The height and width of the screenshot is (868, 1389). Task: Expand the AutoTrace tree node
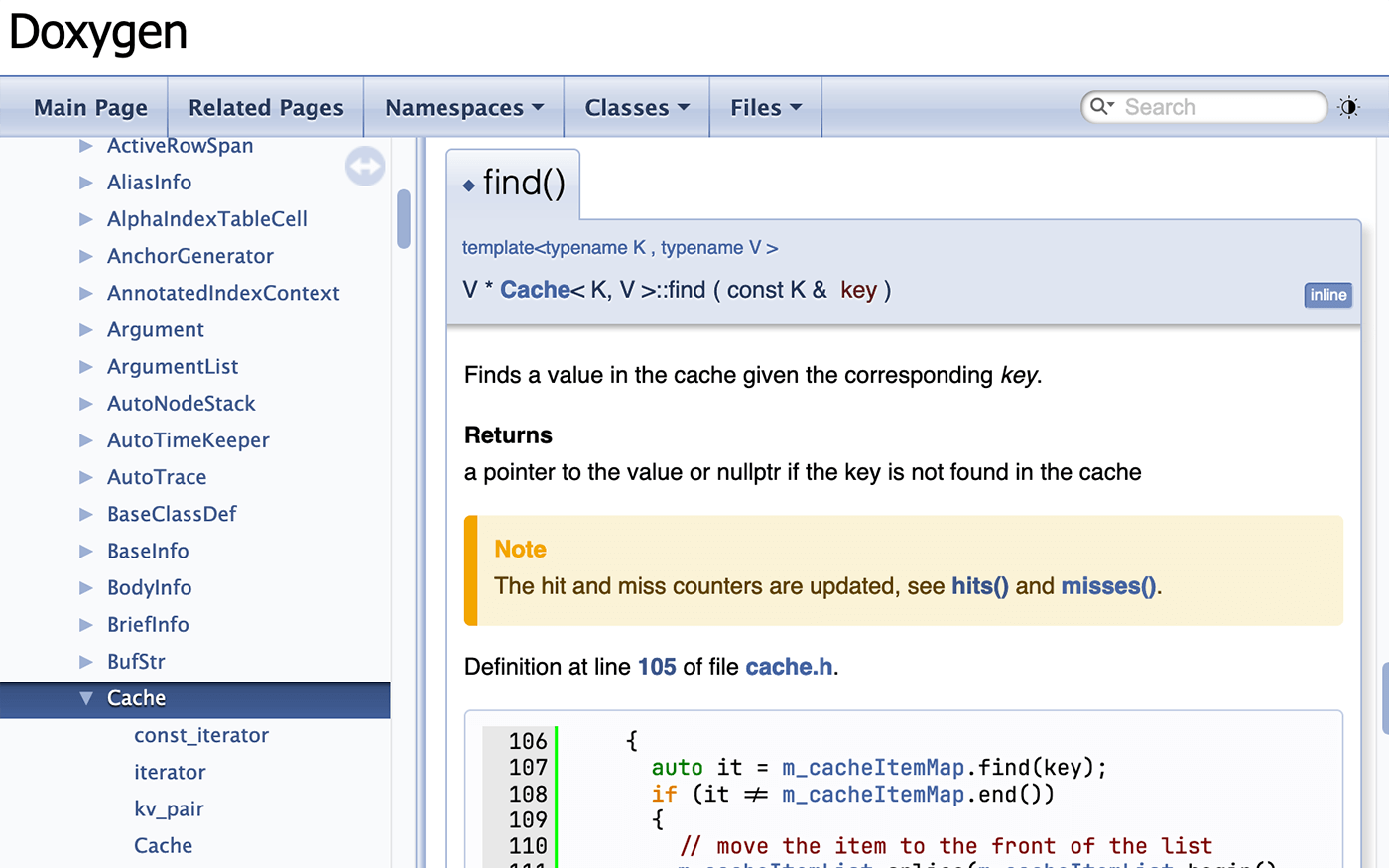click(86, 477)
